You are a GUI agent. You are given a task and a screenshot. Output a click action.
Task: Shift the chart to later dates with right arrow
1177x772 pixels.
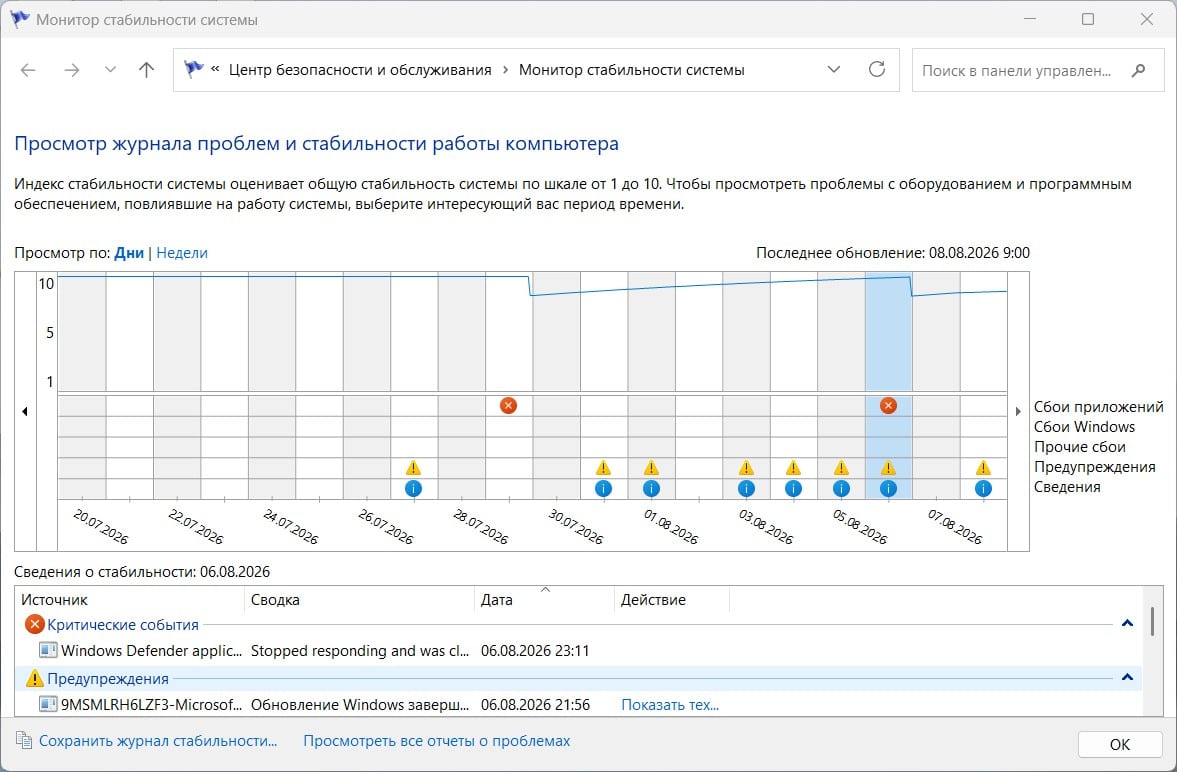click(x=1018, y=412)
